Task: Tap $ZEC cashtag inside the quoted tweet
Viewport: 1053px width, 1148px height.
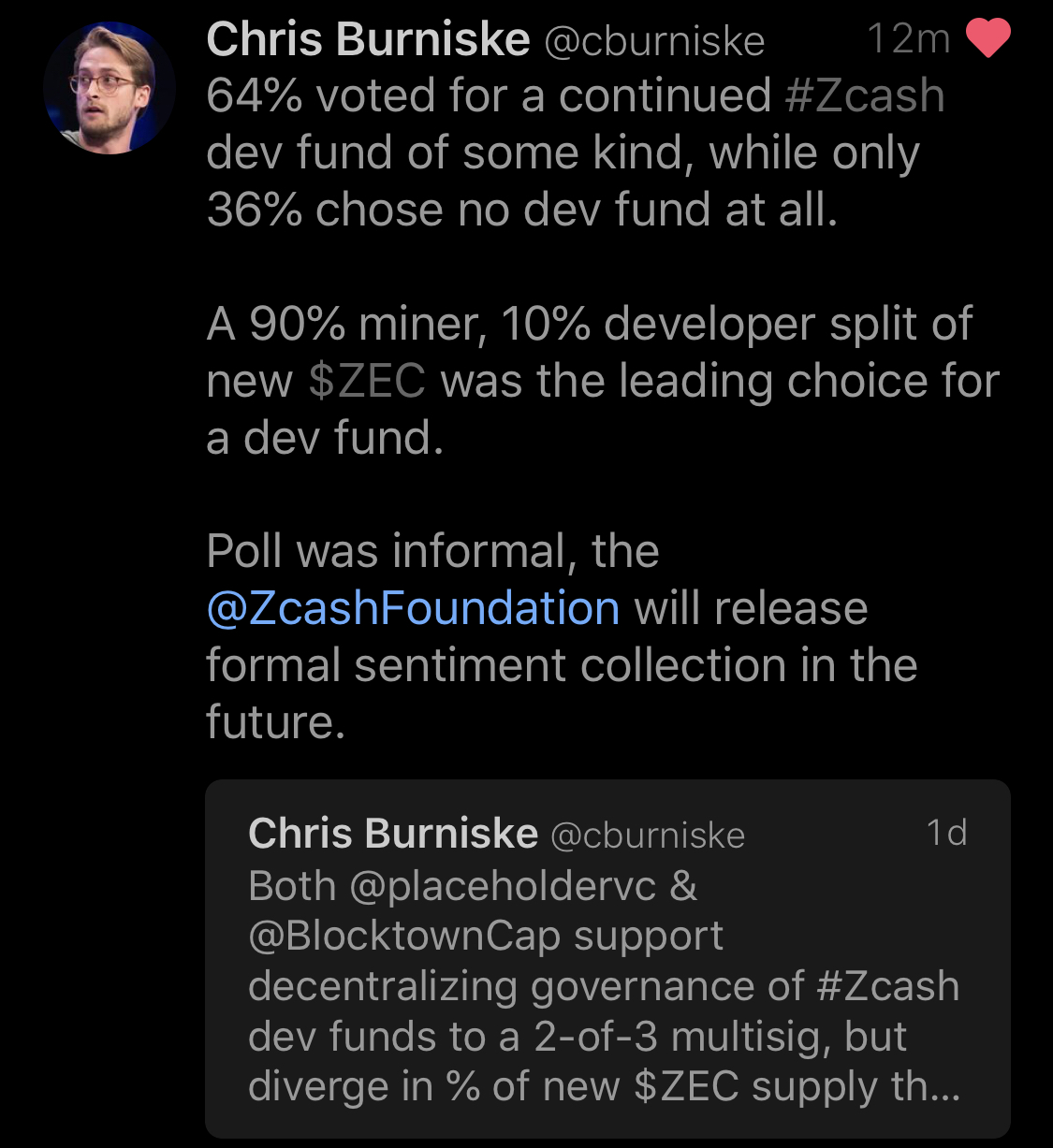Action: 686,1087
